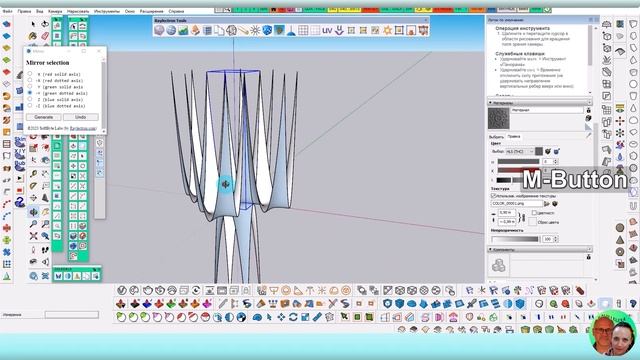Click the COLOR_0000 texture filename field

coord(516,203)
